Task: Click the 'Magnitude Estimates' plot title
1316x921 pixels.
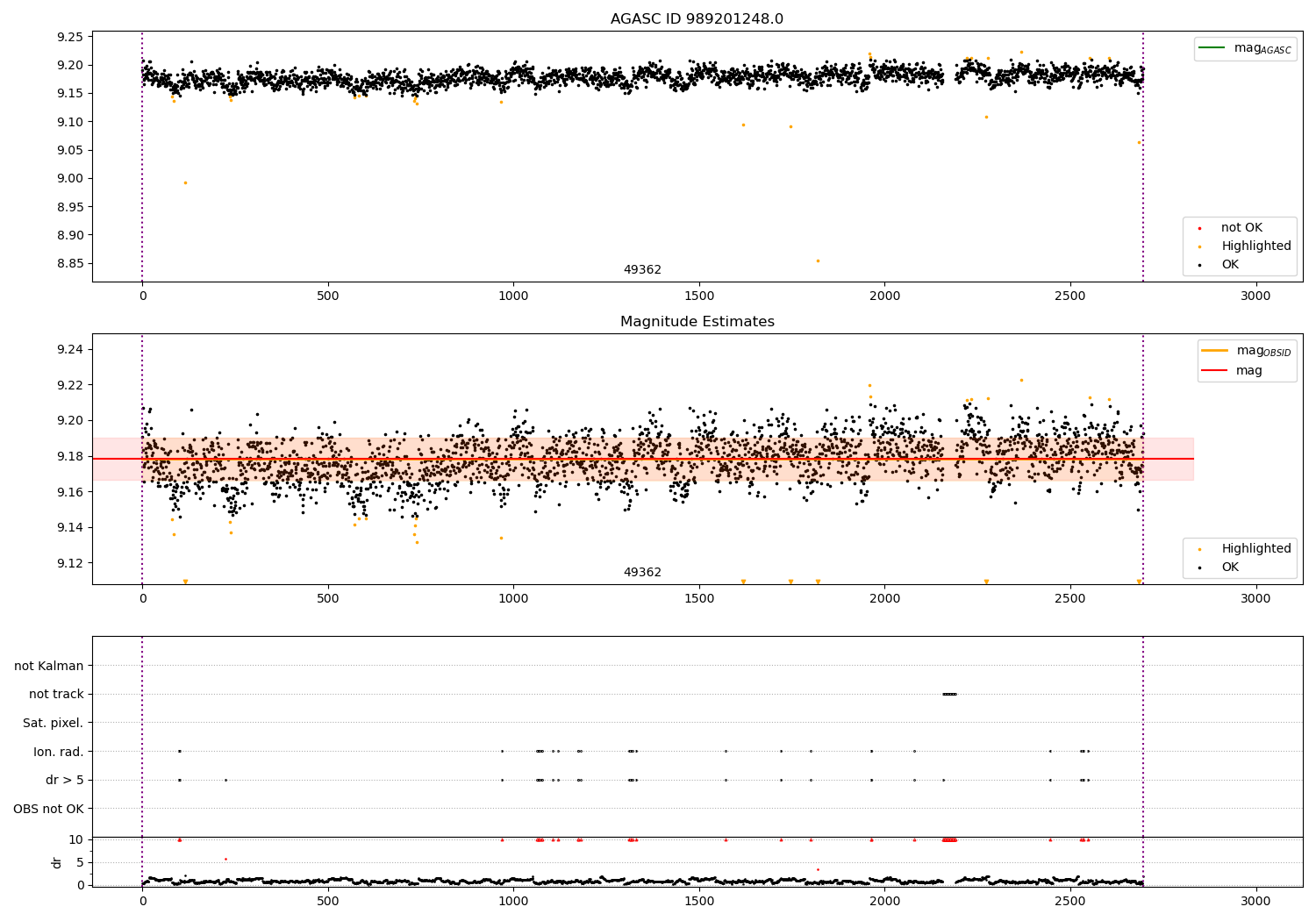Action: pos(697,322)
